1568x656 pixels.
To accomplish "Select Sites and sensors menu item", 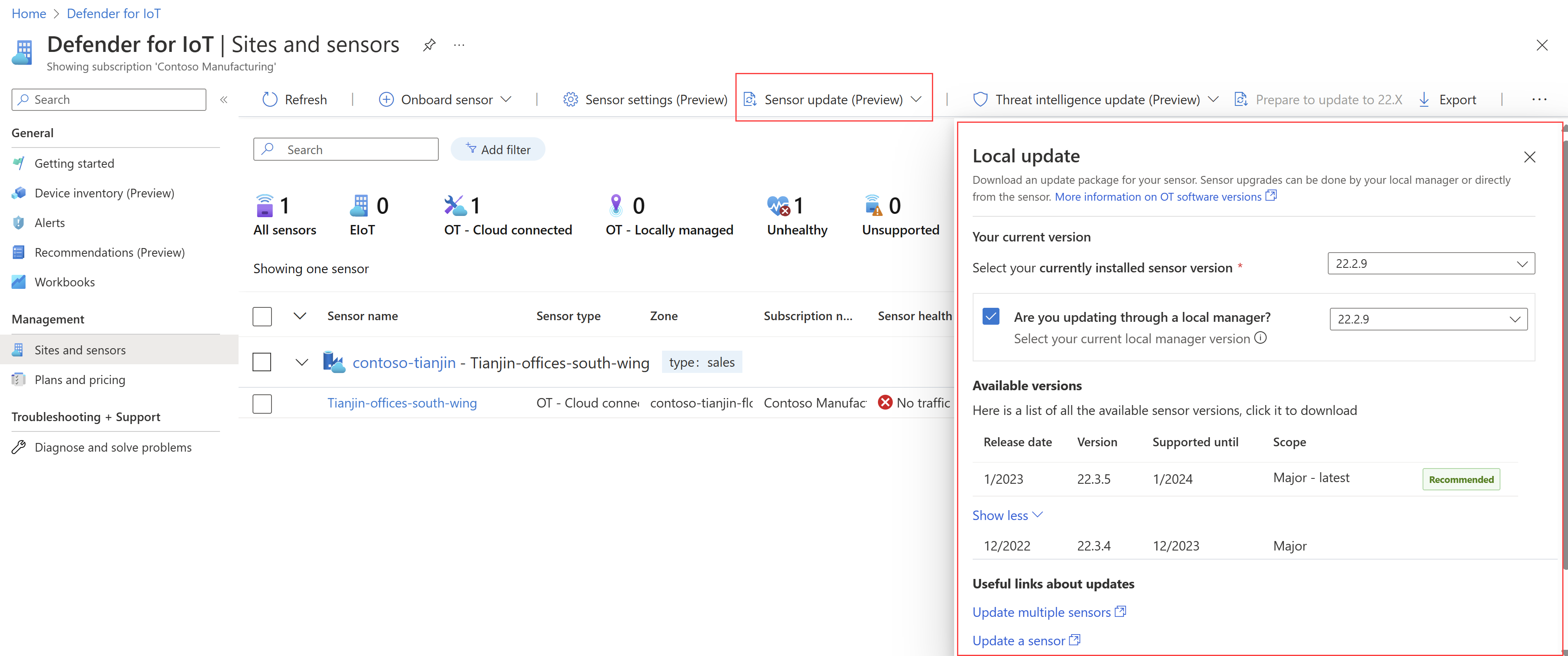I will click(119, 350).
